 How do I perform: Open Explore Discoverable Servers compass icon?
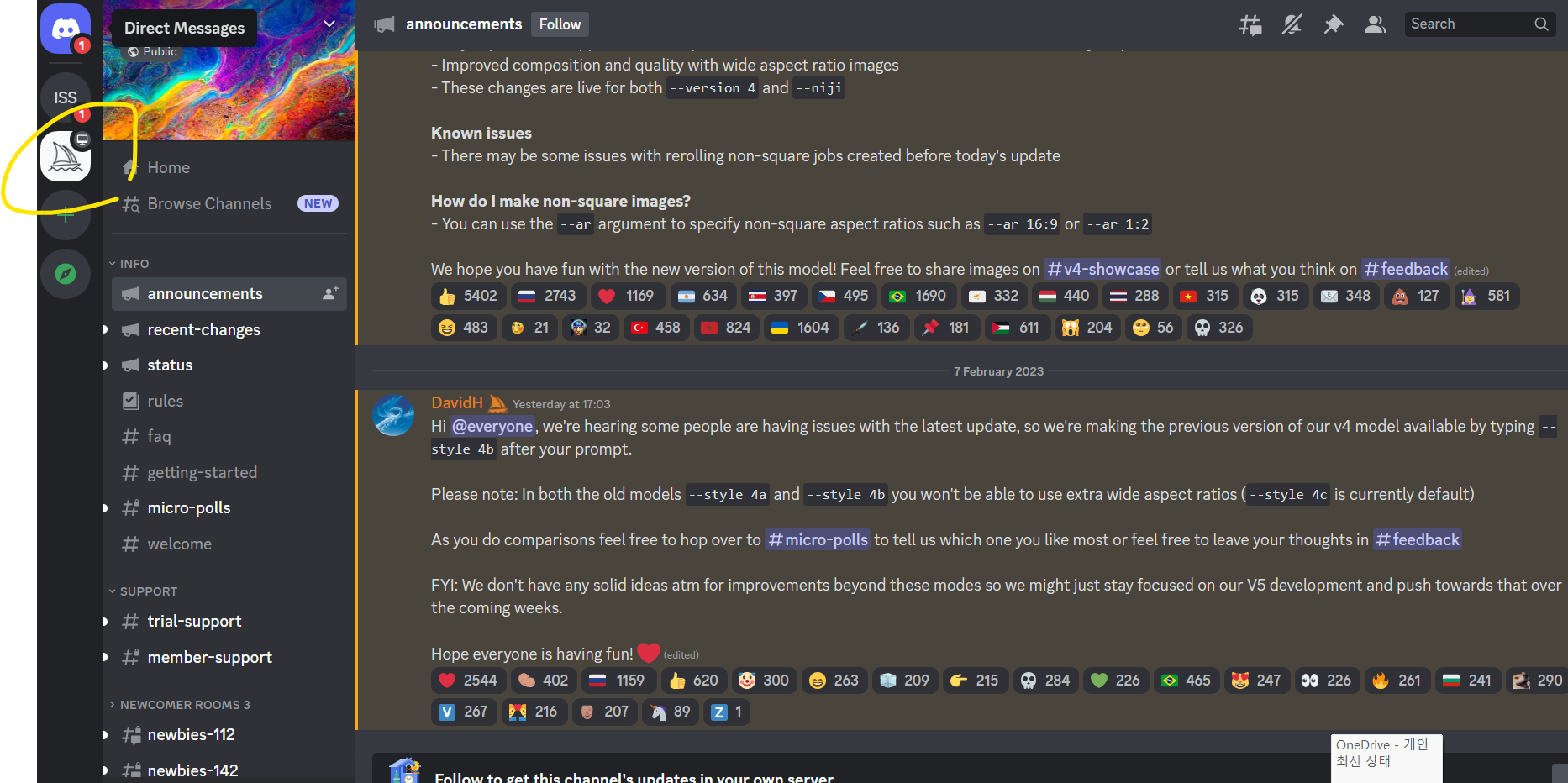(66, 274)
